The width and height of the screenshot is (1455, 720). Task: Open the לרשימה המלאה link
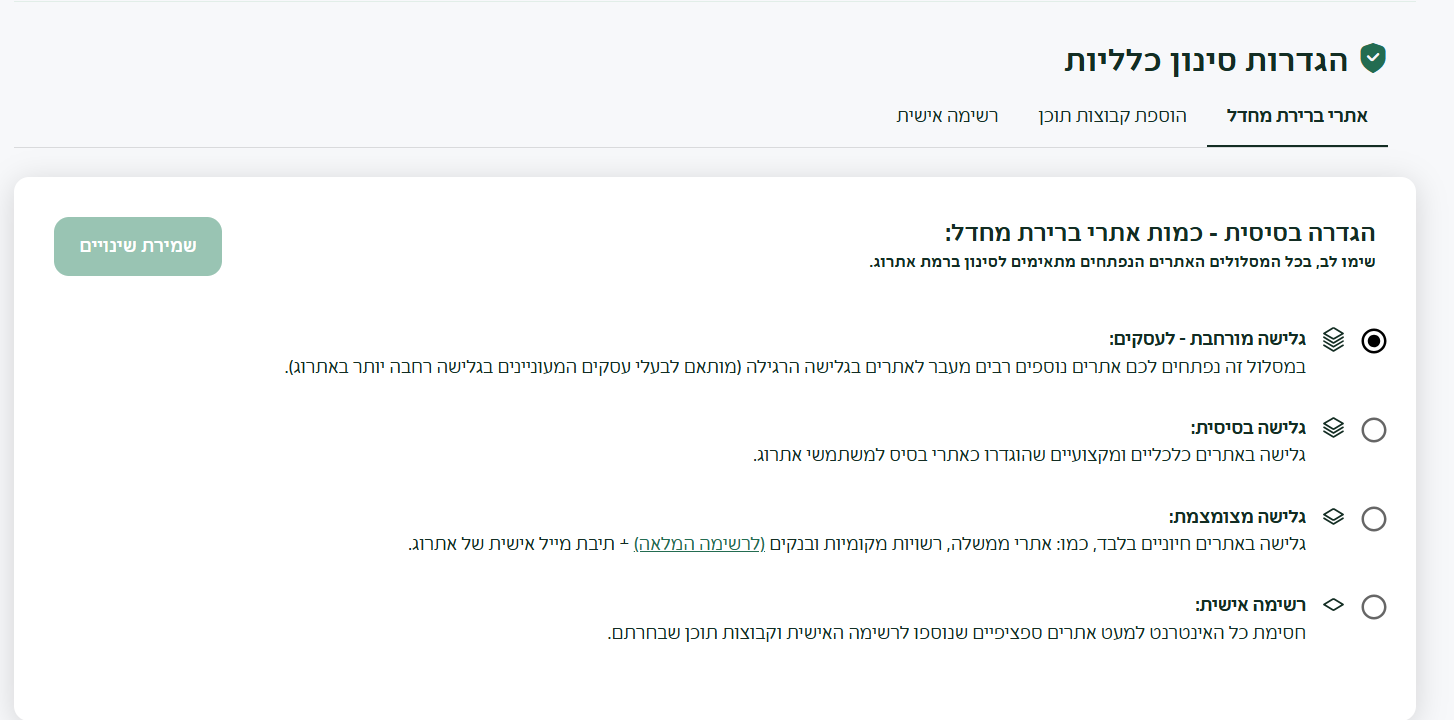[x=700, y=544]
